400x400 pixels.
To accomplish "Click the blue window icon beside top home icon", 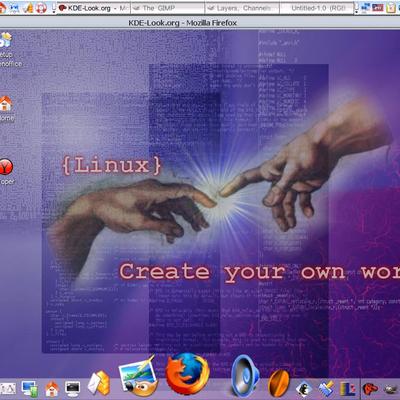I will click(14, 7).
